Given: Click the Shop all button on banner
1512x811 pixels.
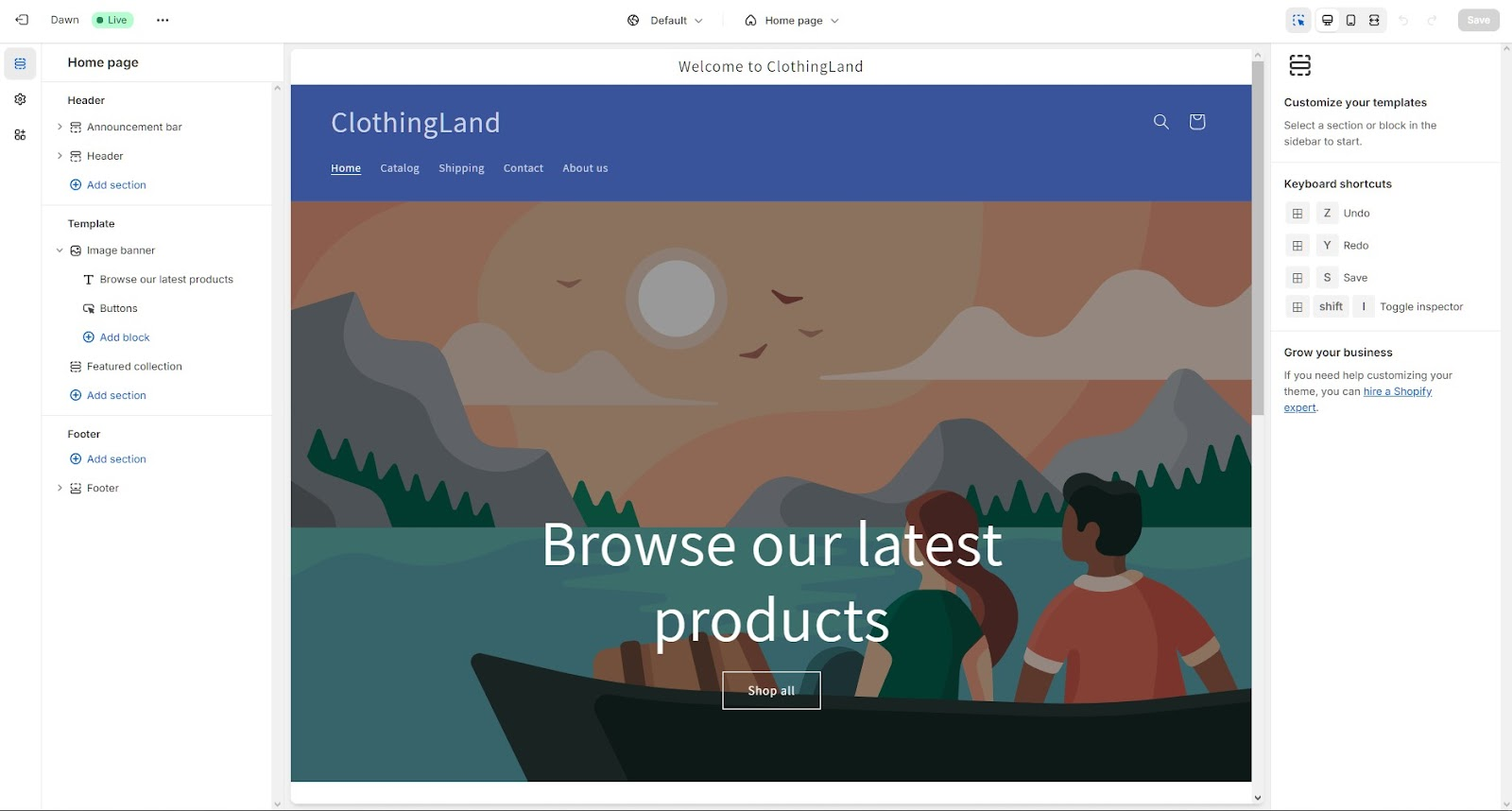Looking at the screenshot, I should (771, 691).
